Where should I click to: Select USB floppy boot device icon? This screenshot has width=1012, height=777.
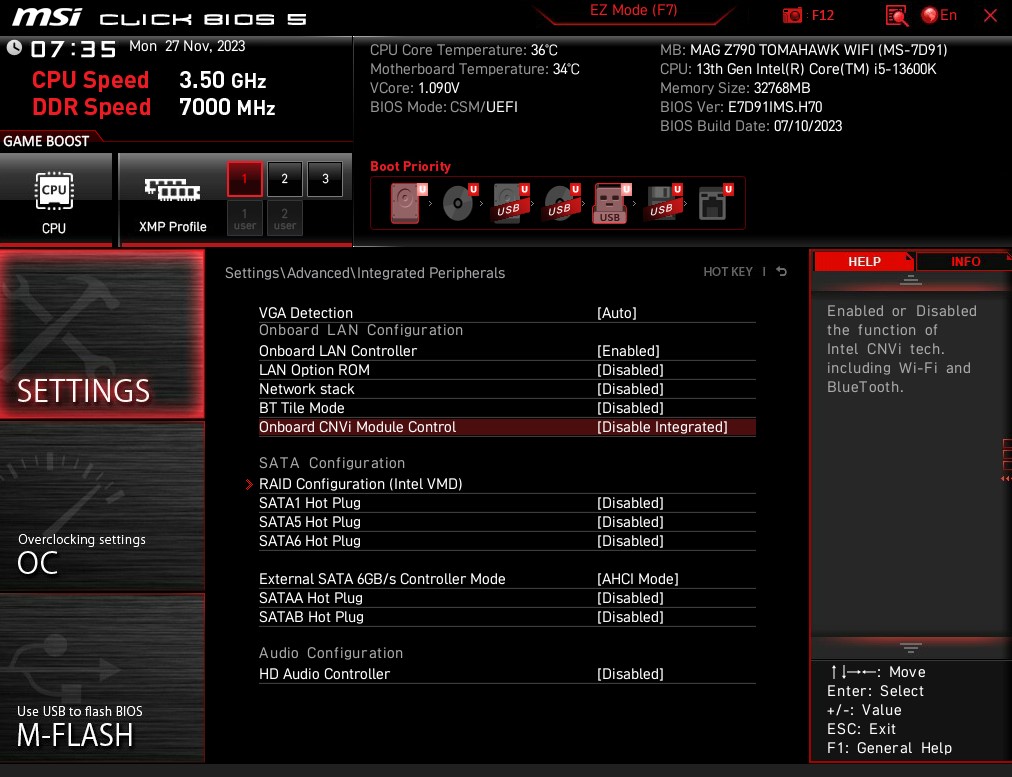tap(663, 203)
